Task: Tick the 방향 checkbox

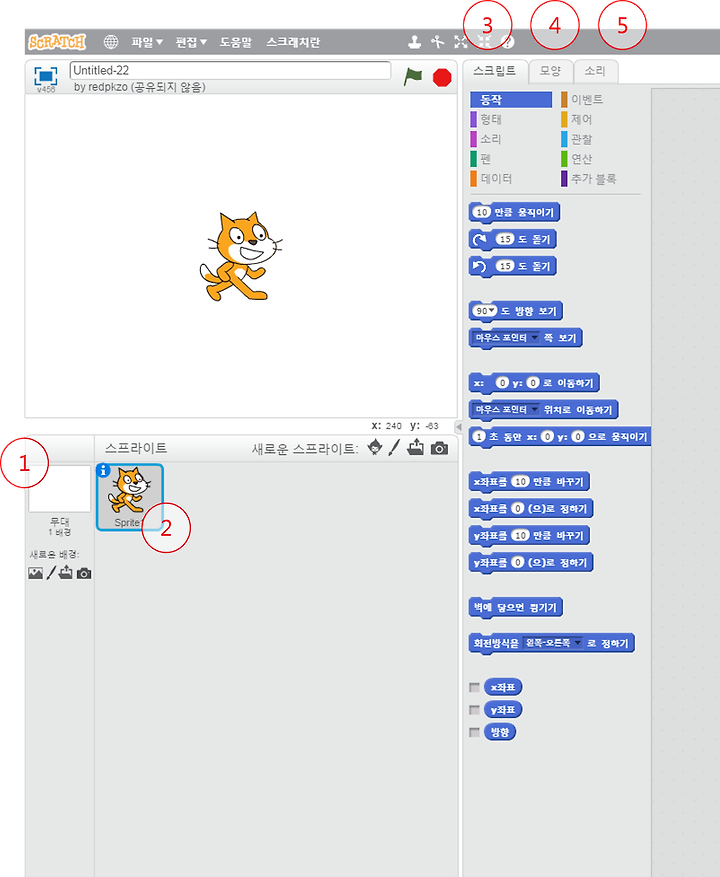Action: [474, 732]
